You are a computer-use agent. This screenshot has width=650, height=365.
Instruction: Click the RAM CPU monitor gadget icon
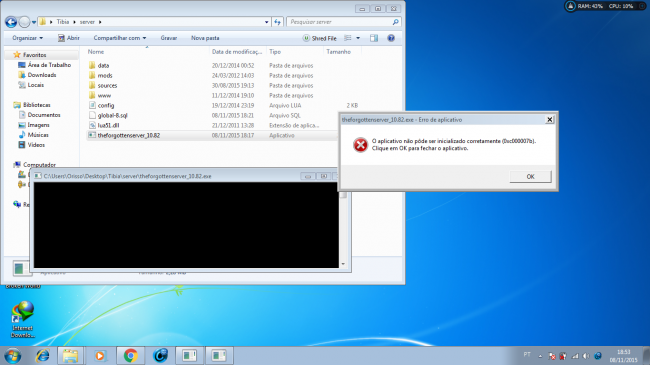tap(570, 6)
